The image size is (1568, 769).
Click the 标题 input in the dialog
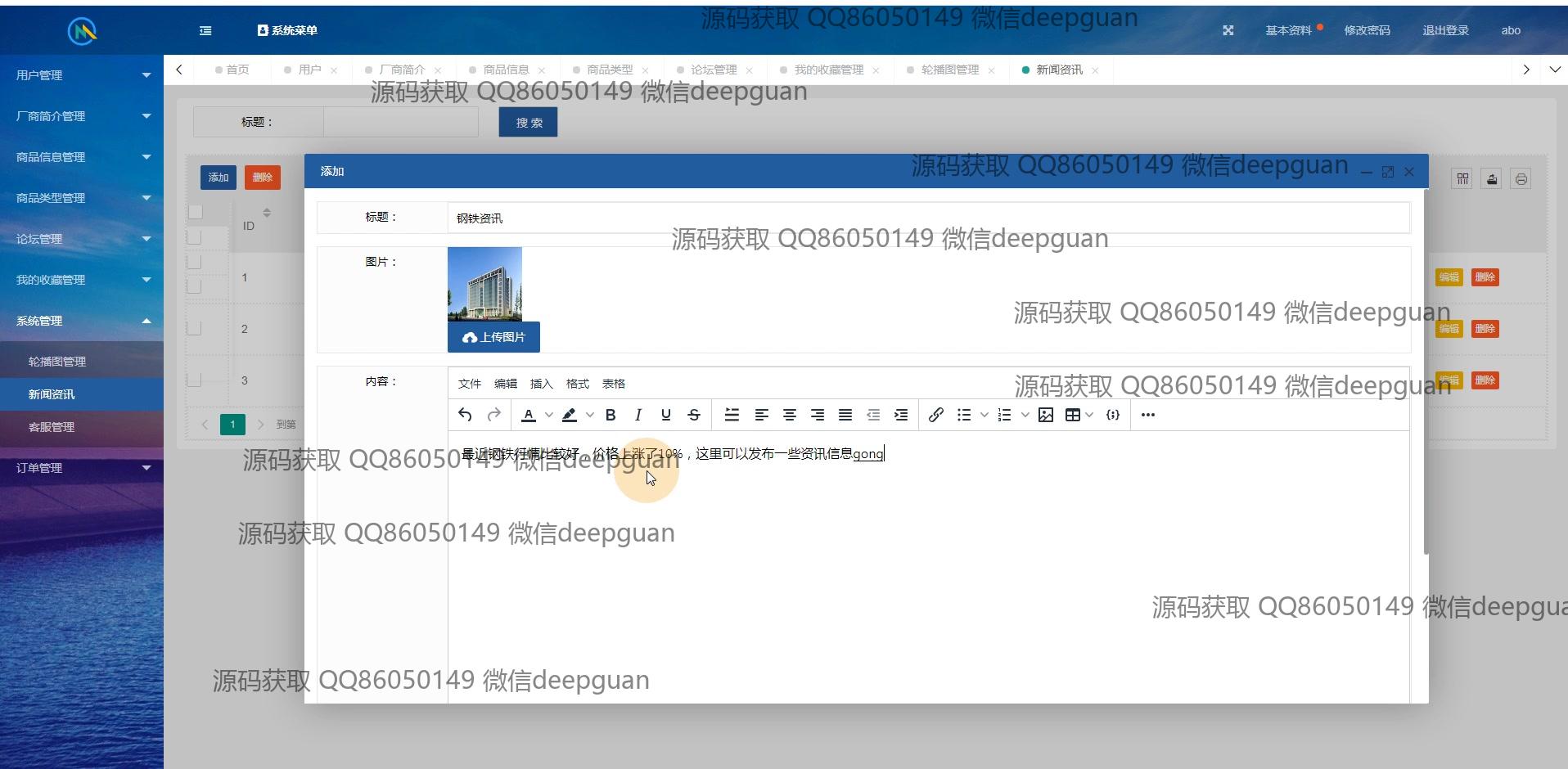[x=929, y=218]
